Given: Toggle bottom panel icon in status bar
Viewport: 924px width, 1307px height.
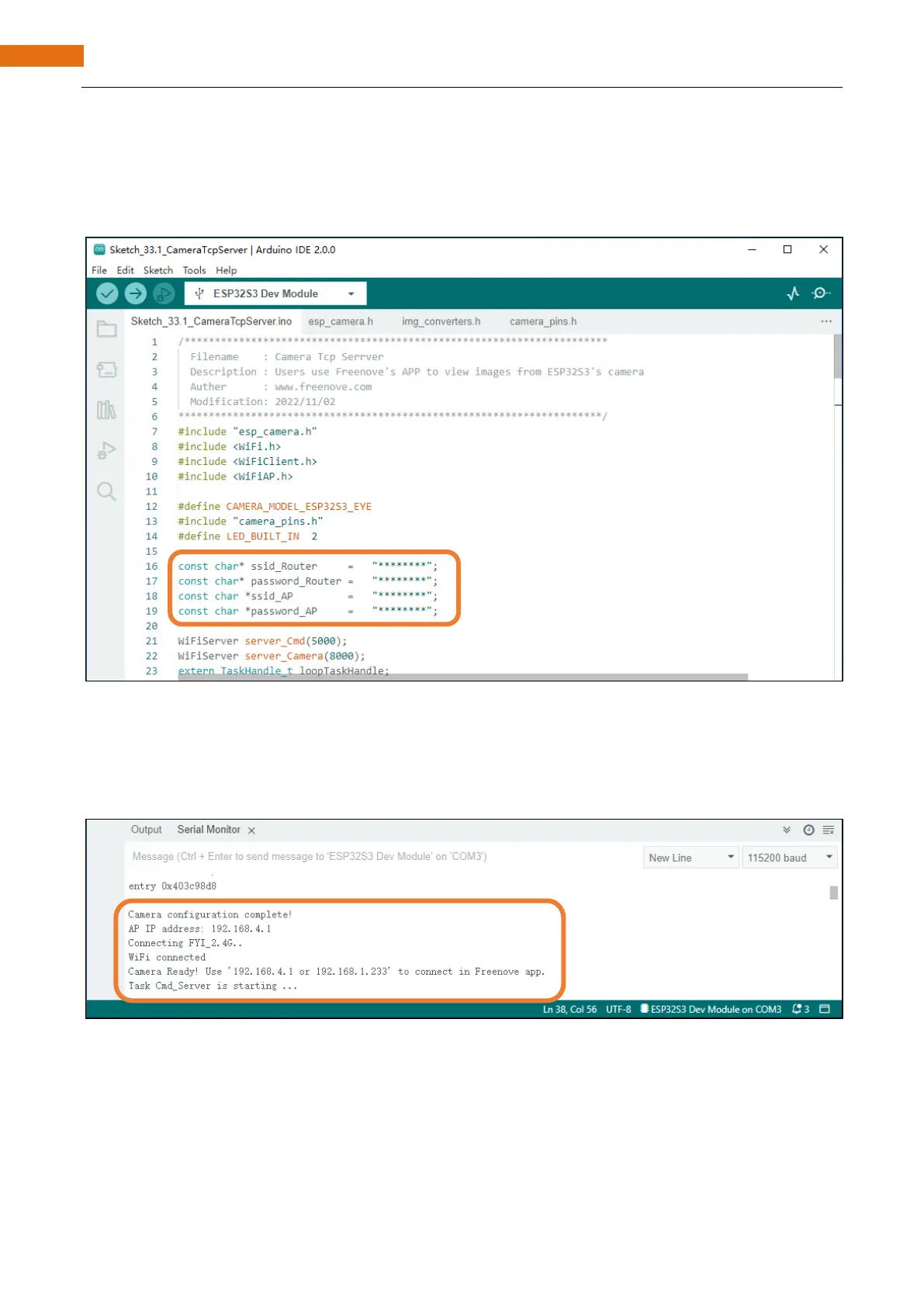Looking at the screenshot, I should [825, 1009].
